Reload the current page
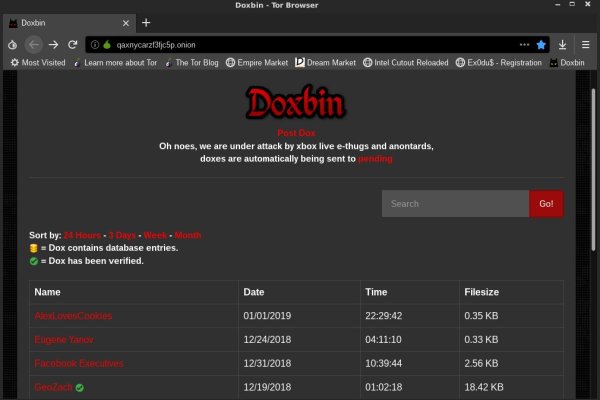This screenshot has width=600, height=400. (x=73, y=44)
